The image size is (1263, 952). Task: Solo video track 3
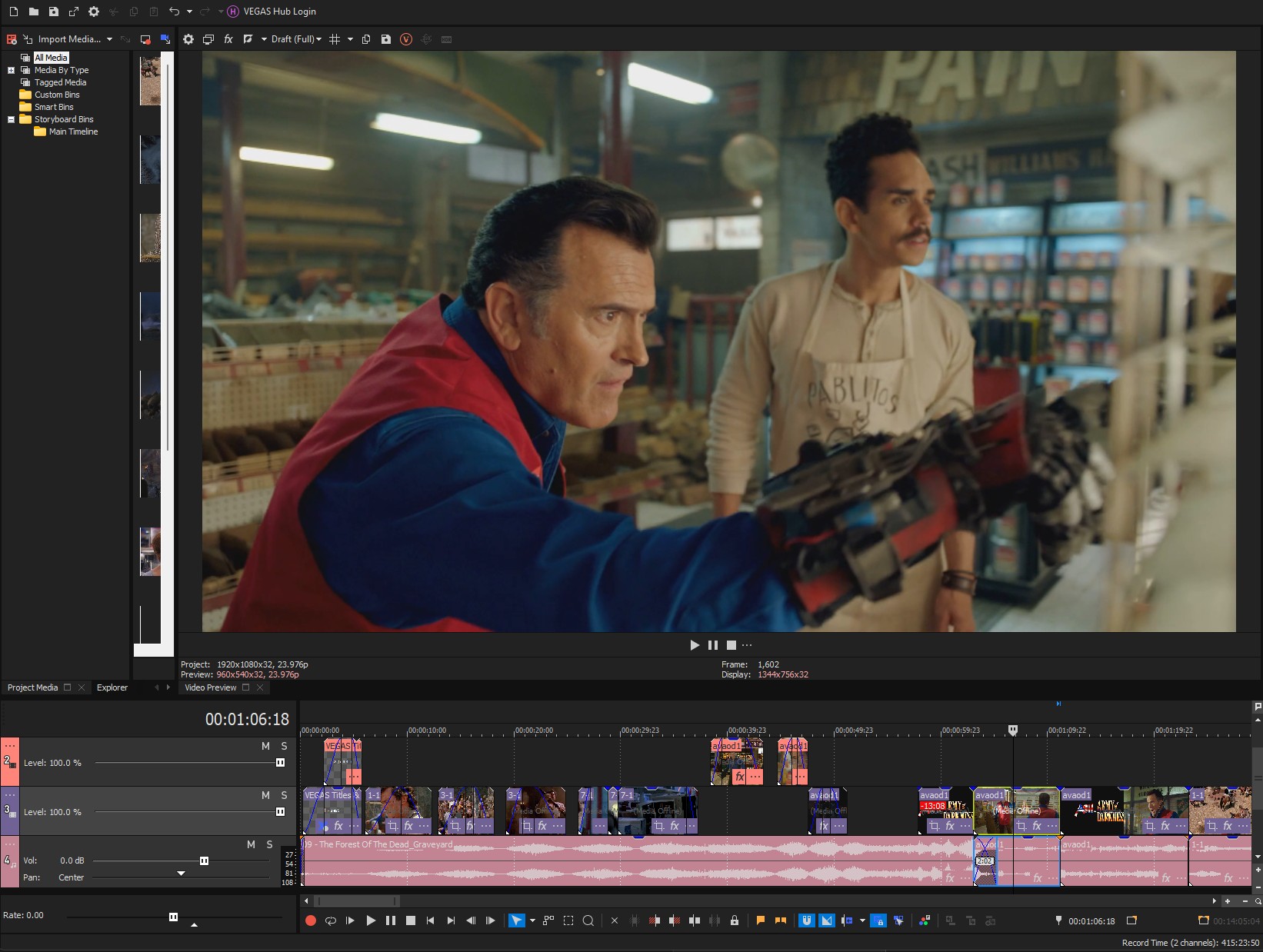[x=284, y=795]
